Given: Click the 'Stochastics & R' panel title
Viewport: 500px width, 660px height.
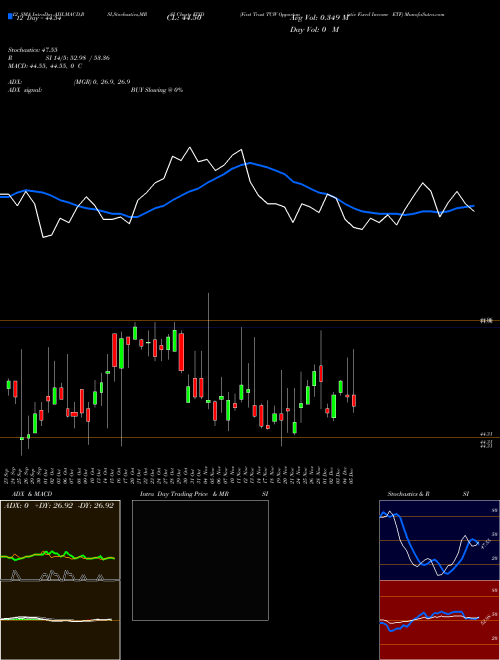Looking at the screenshot, I should (x=408, y=494).
